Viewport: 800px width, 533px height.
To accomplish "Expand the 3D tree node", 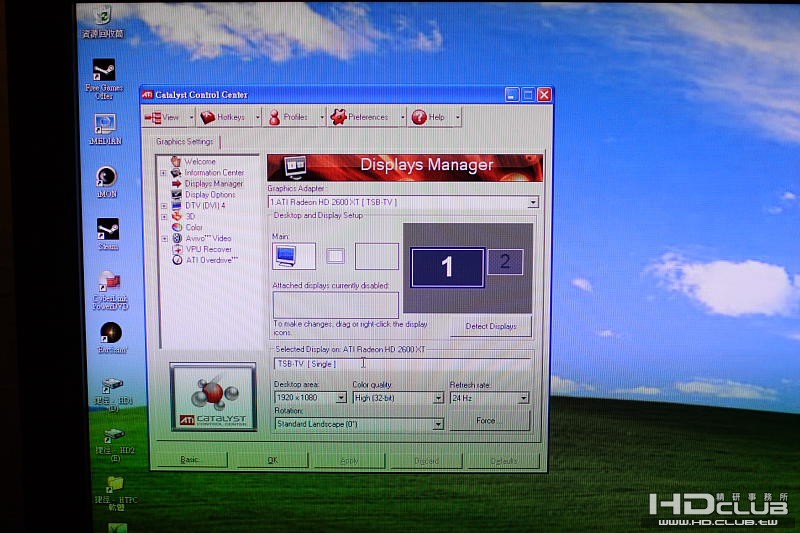I will click(x=164, y=217).
